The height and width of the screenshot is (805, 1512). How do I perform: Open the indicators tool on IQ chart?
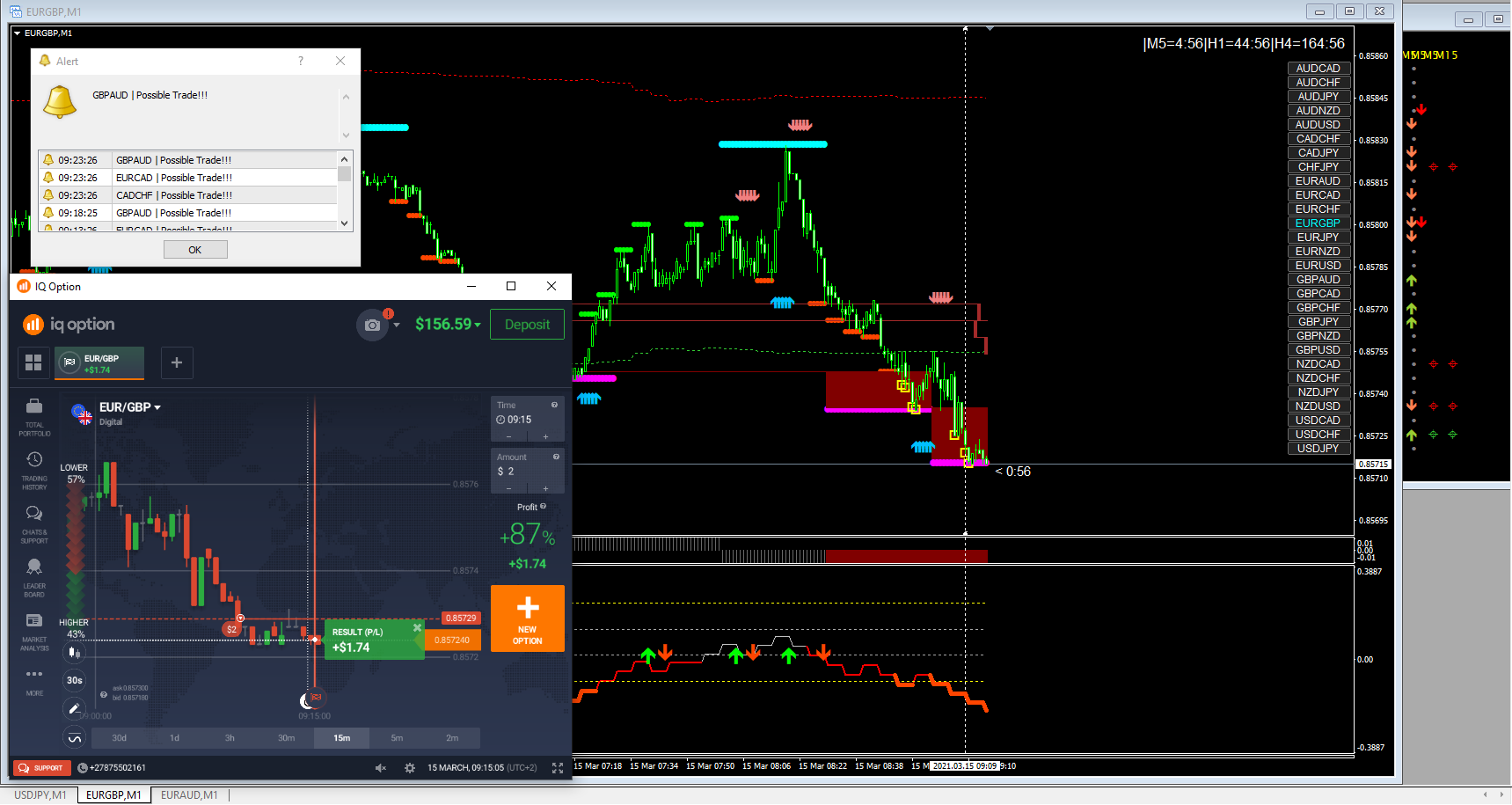(x=75, y=738)
